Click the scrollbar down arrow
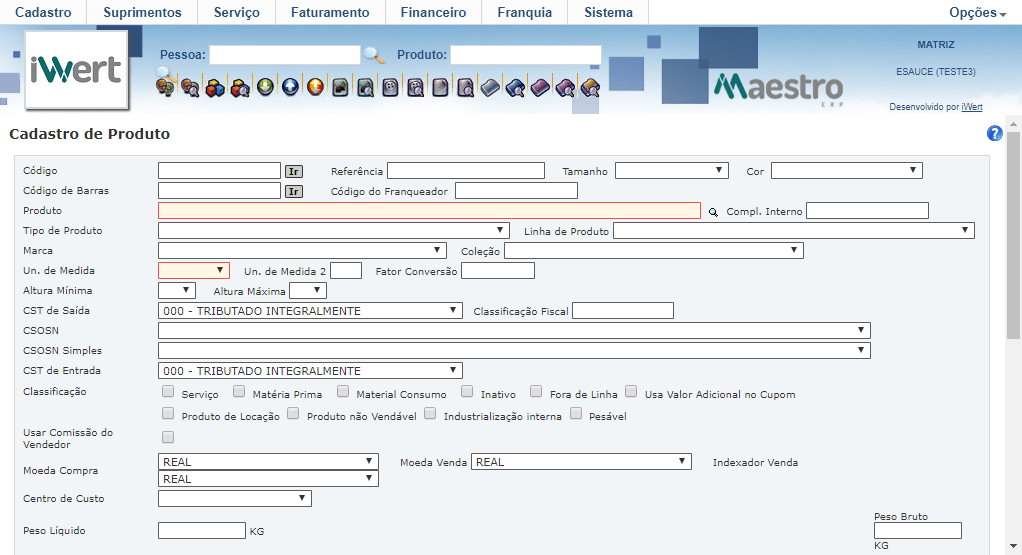This screenshot has height=555, width=1022. coord(1013,546)
